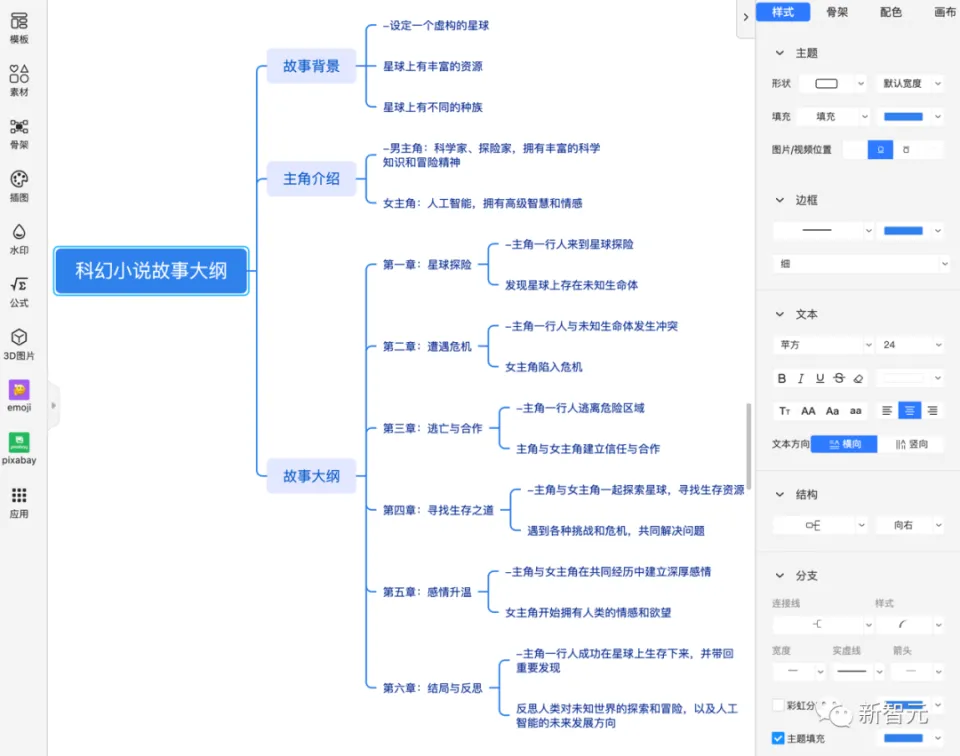The height and width of the screenshot is (756, 960).
Task: Apply bold formatting to text
Action: pyautogui.click(x=782, y=379)
